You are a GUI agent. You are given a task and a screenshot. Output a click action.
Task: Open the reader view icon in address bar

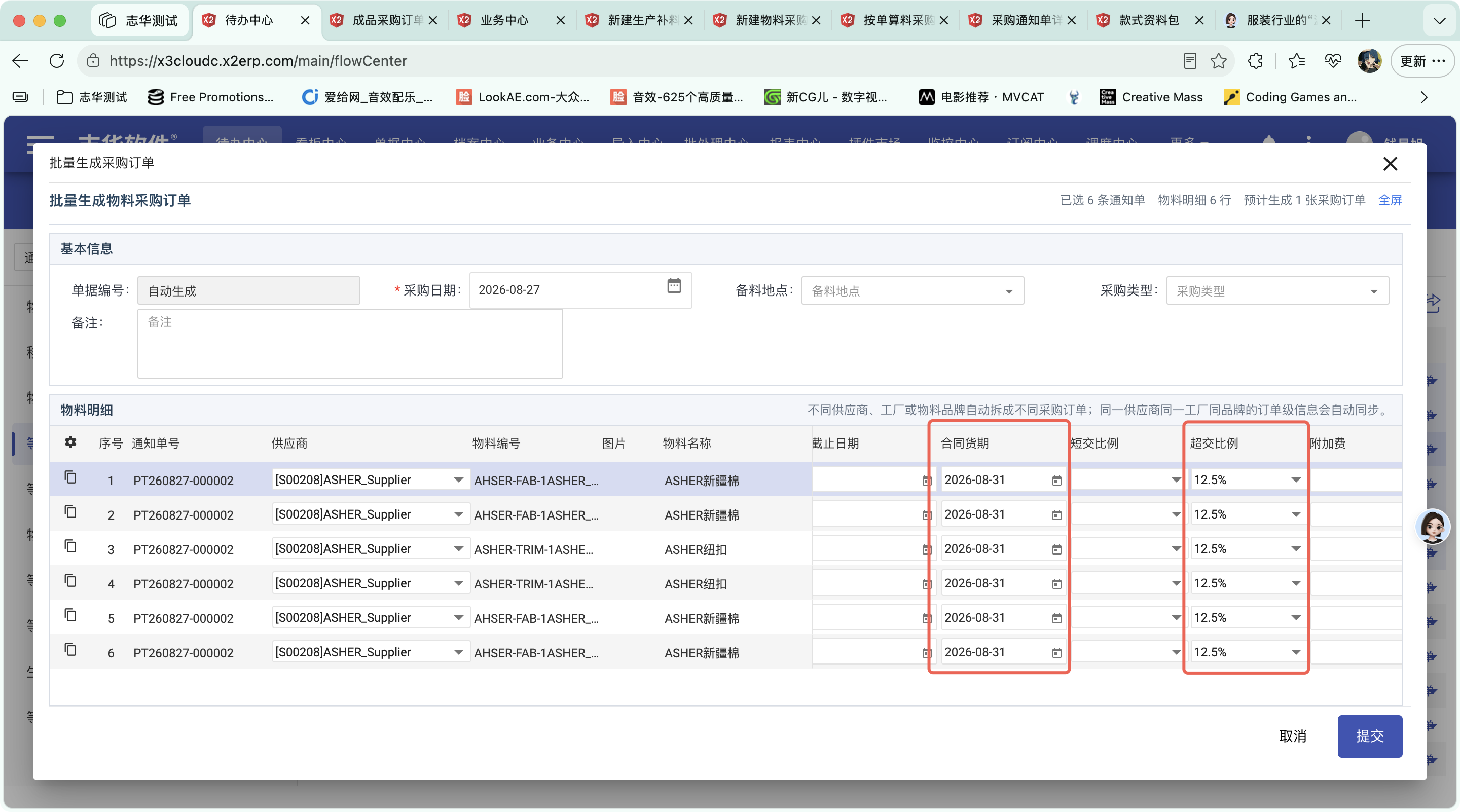[1190, 61]
